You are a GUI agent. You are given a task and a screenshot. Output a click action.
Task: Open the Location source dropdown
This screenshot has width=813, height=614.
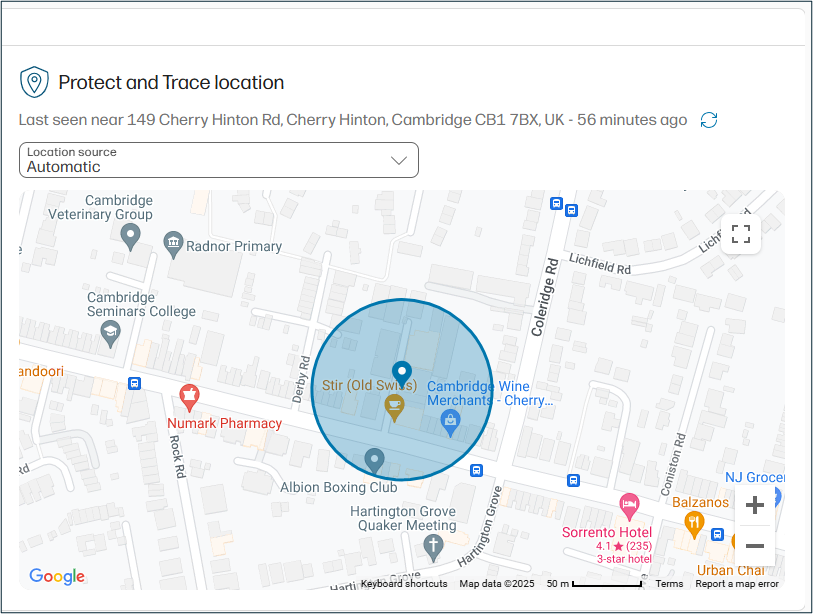218,159
